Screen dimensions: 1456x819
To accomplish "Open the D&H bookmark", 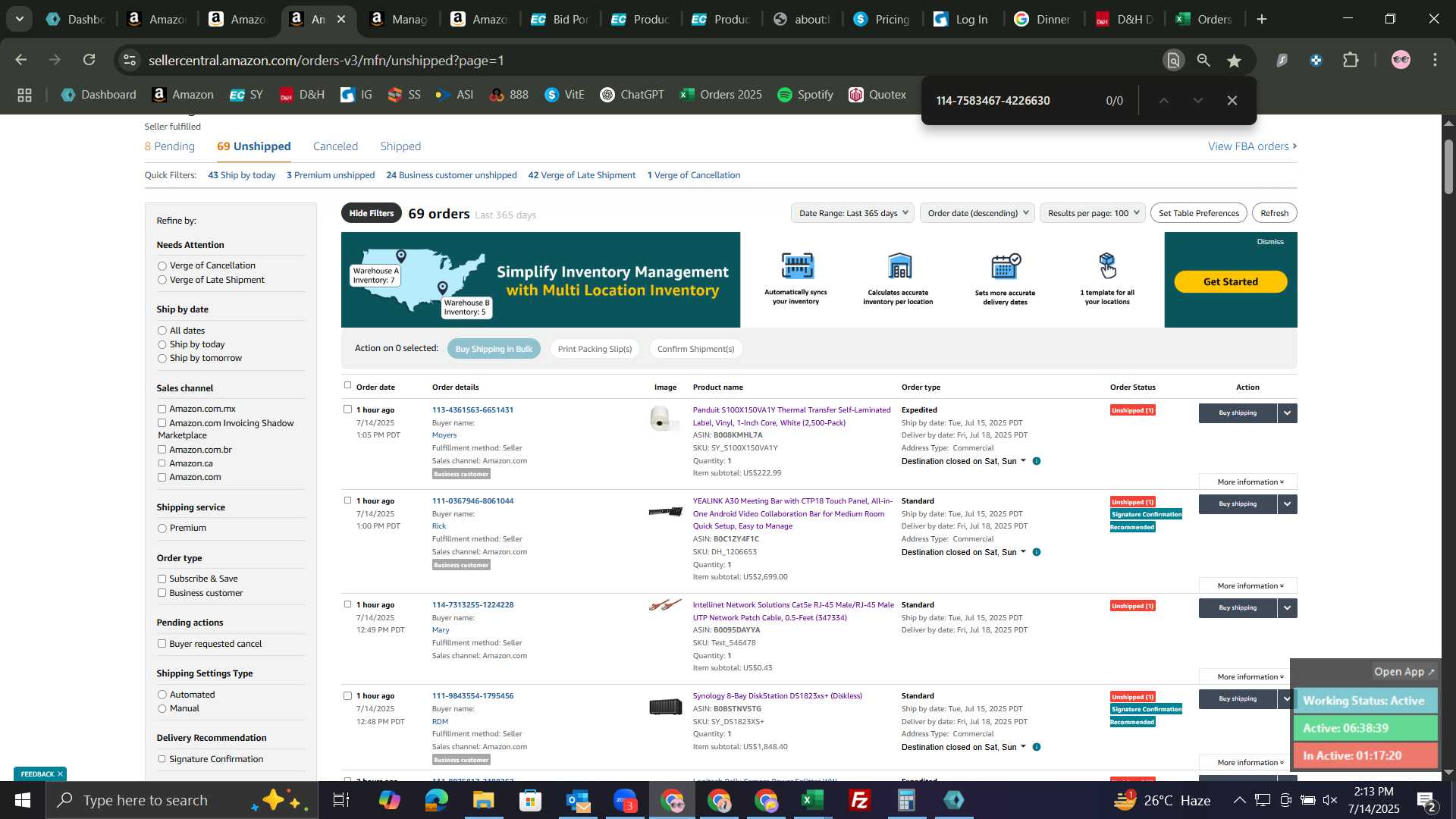I will point(302,95).
